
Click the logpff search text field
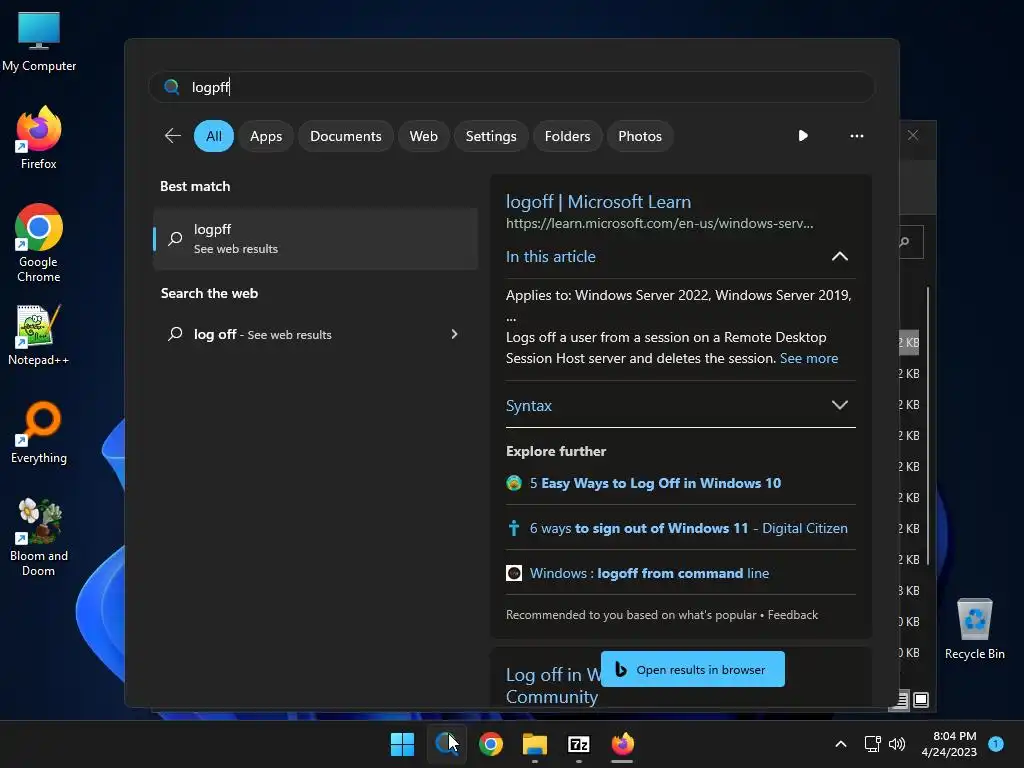512,87
